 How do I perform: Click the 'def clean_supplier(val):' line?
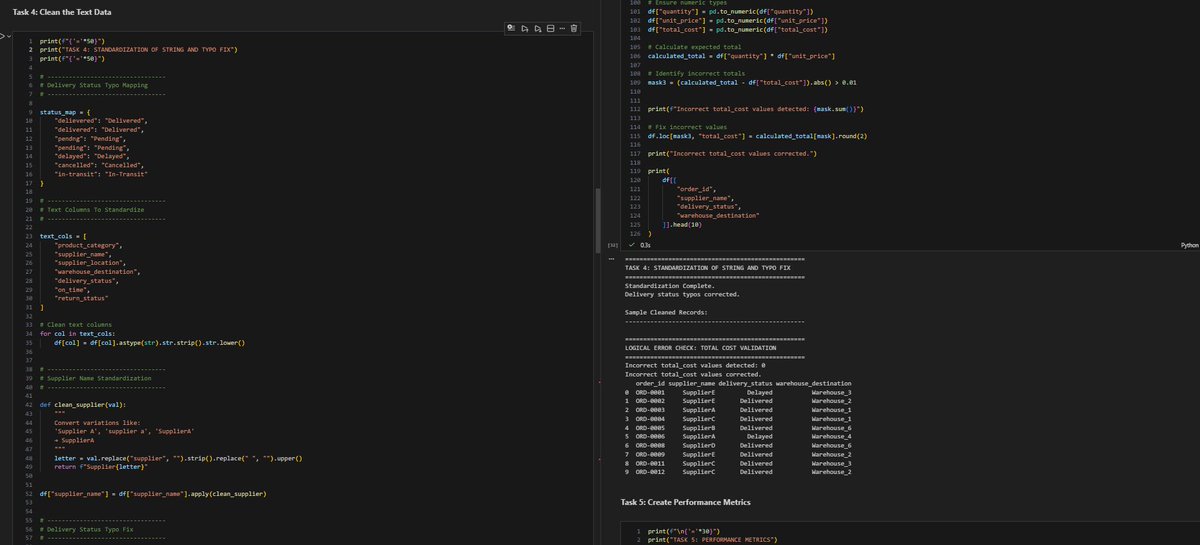(x=83, y=404)
